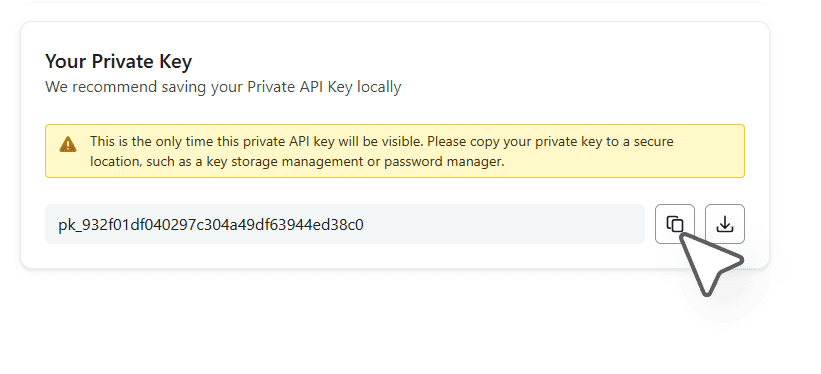Click the "Private API Key locally" subtitle words

324,86
